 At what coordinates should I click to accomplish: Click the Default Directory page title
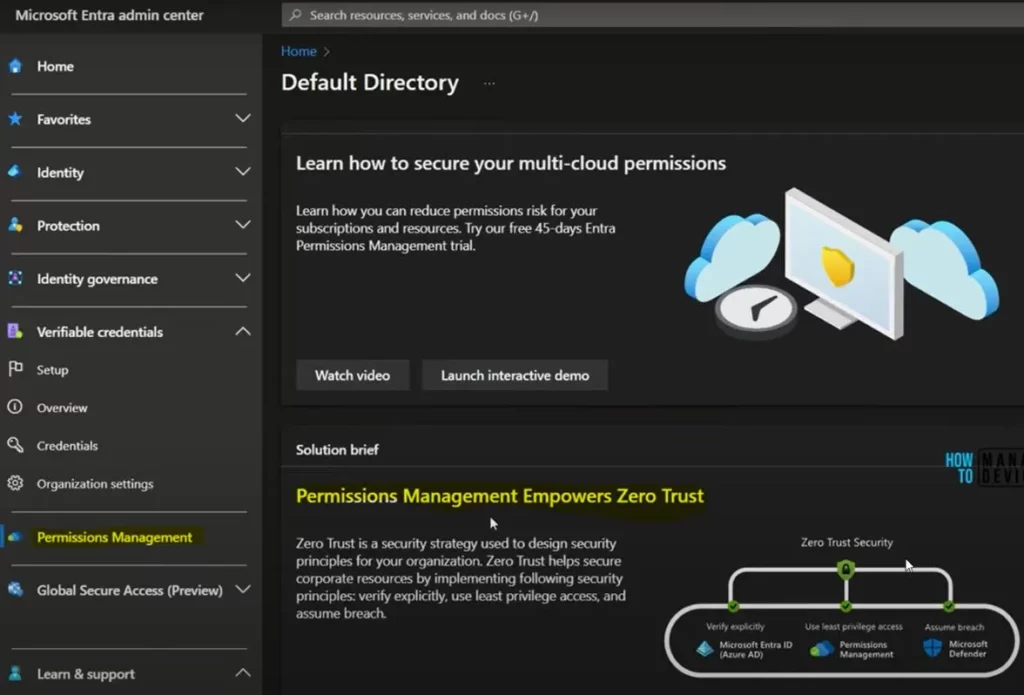[370, 82]
